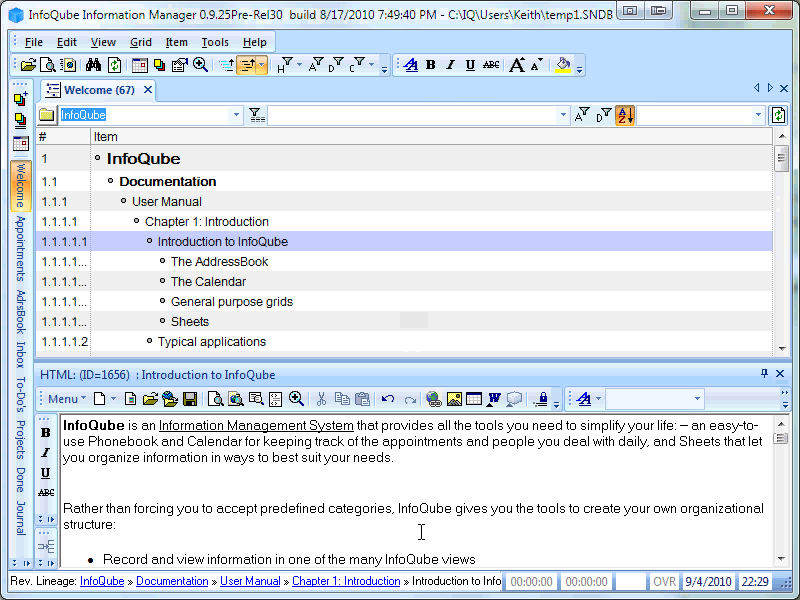800x600 pixels.
Task: Insert table in HTML editor
Action: coord(474,399)
